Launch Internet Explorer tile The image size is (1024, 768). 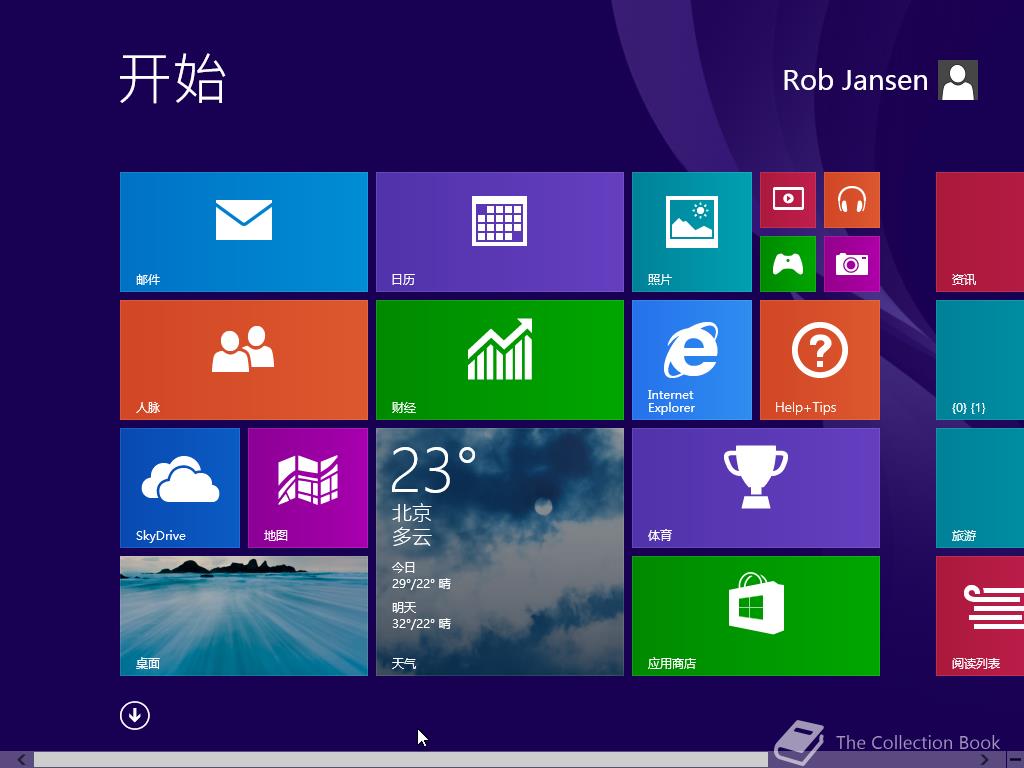point(692,360)
